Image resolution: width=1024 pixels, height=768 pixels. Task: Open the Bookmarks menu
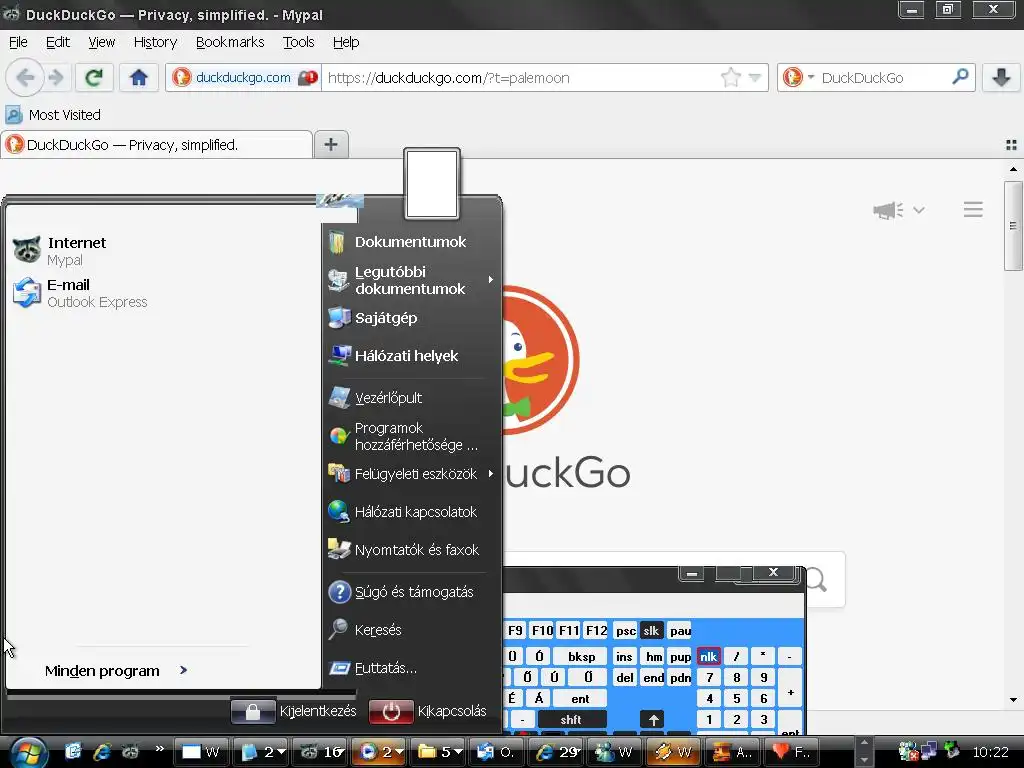[x=230, y=42]
